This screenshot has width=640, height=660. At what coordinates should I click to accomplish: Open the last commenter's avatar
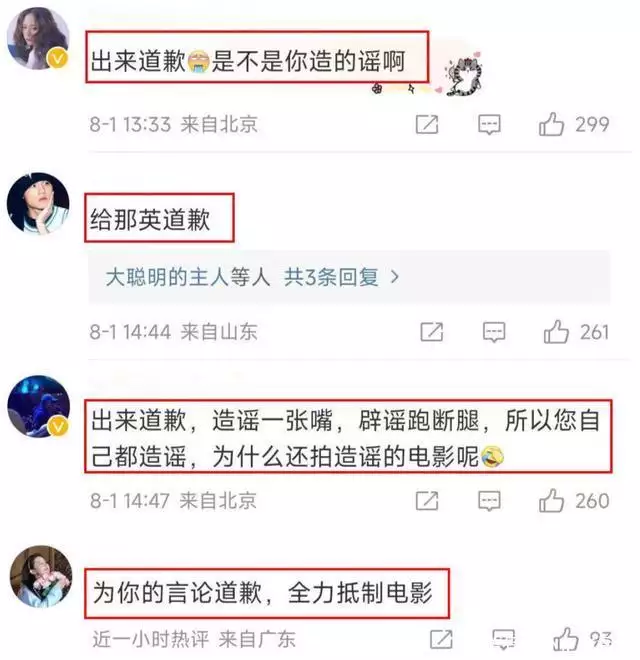click(41, 576)
